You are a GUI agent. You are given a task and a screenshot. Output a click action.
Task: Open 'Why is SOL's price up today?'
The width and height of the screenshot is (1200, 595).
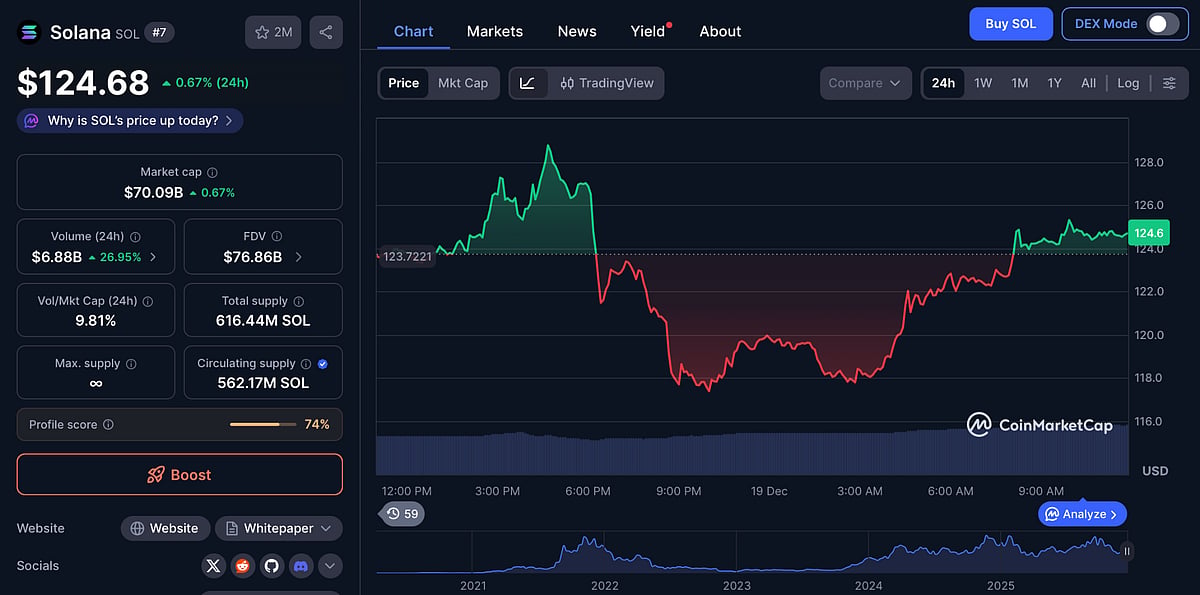(x=130, y=121)
